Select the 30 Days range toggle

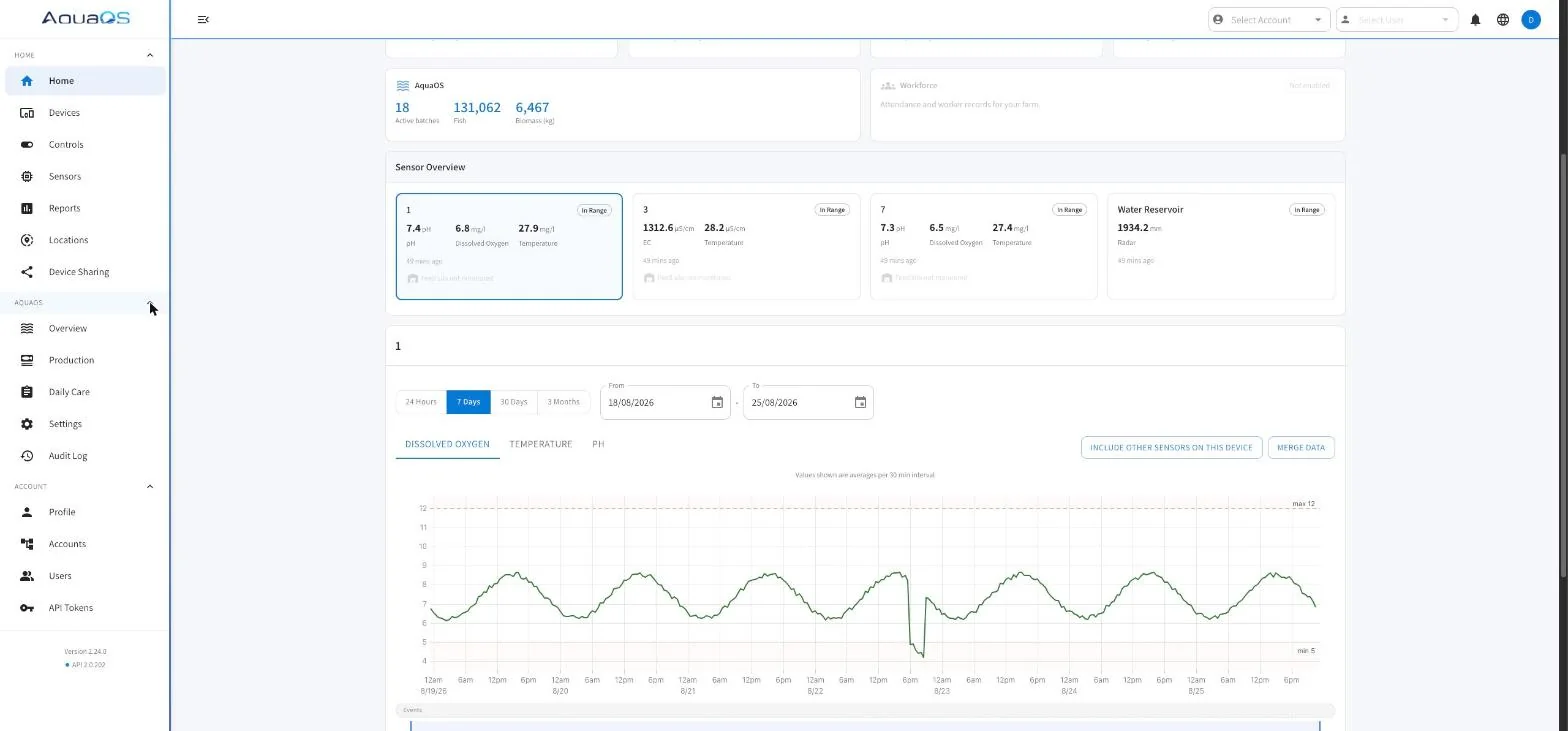514,402
